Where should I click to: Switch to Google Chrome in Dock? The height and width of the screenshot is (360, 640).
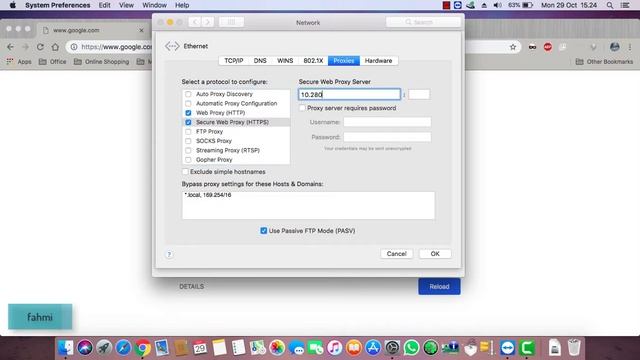(142, 348)
